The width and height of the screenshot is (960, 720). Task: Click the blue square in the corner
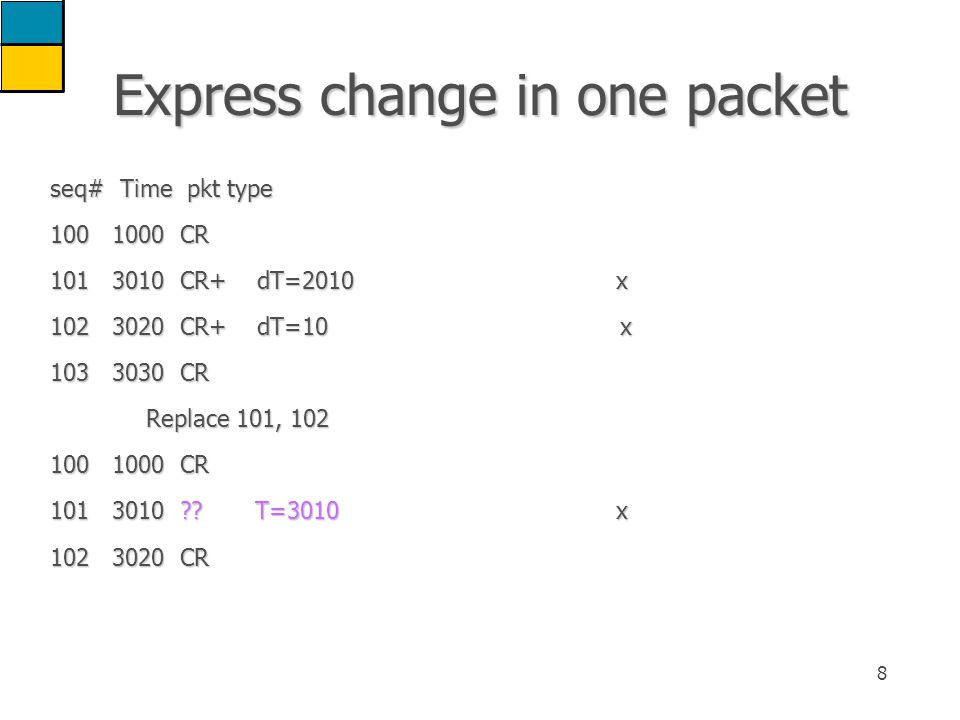tap(32, 22)
